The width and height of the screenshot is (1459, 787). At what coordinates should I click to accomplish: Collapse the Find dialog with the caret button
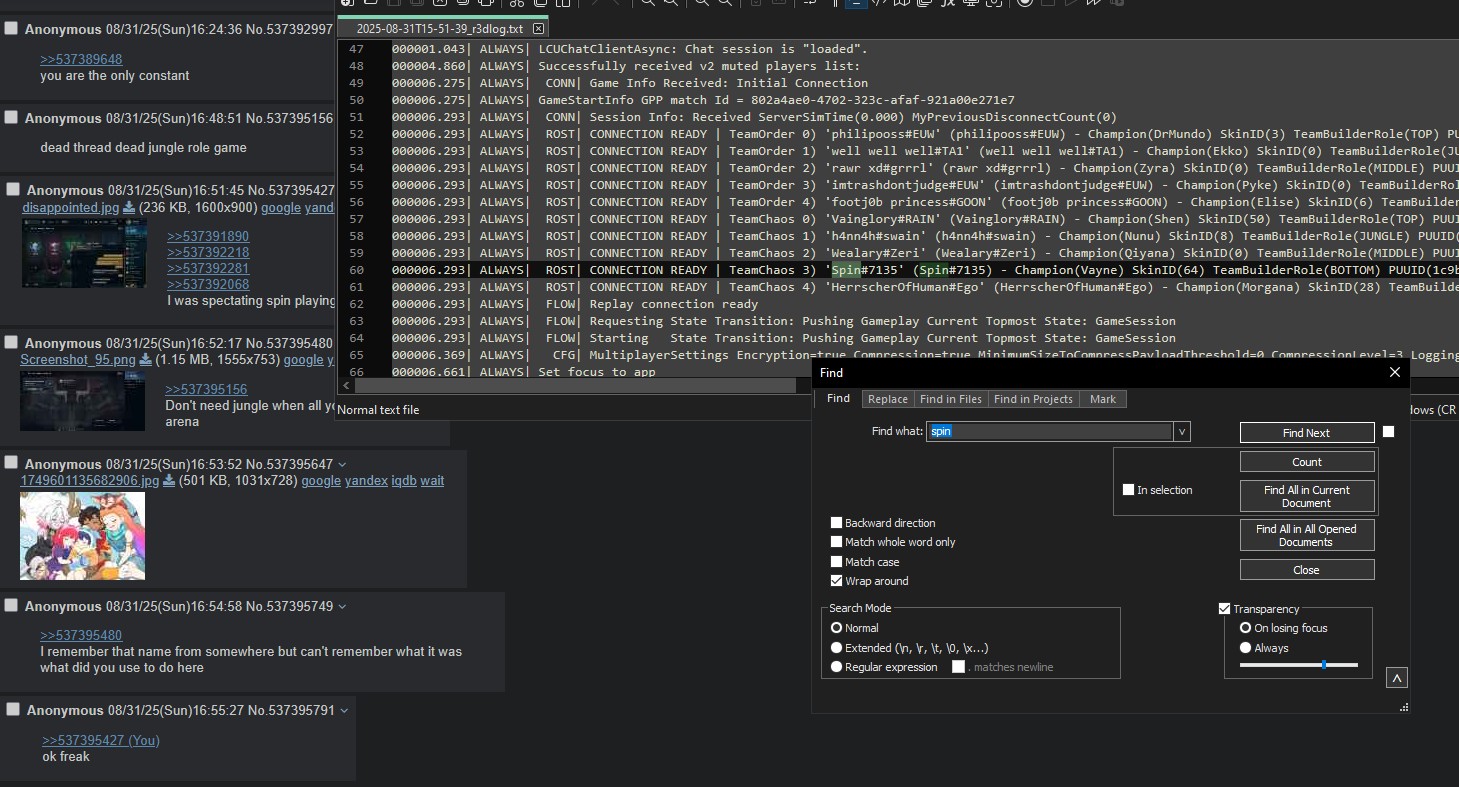coord(1397,678)
